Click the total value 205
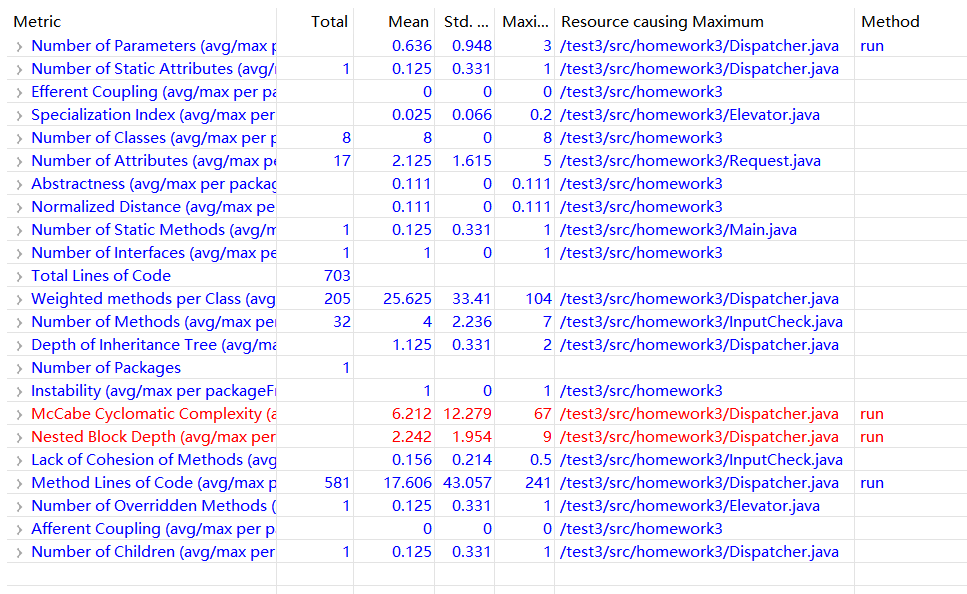The image size is (967, 594). tap(337, 299)
